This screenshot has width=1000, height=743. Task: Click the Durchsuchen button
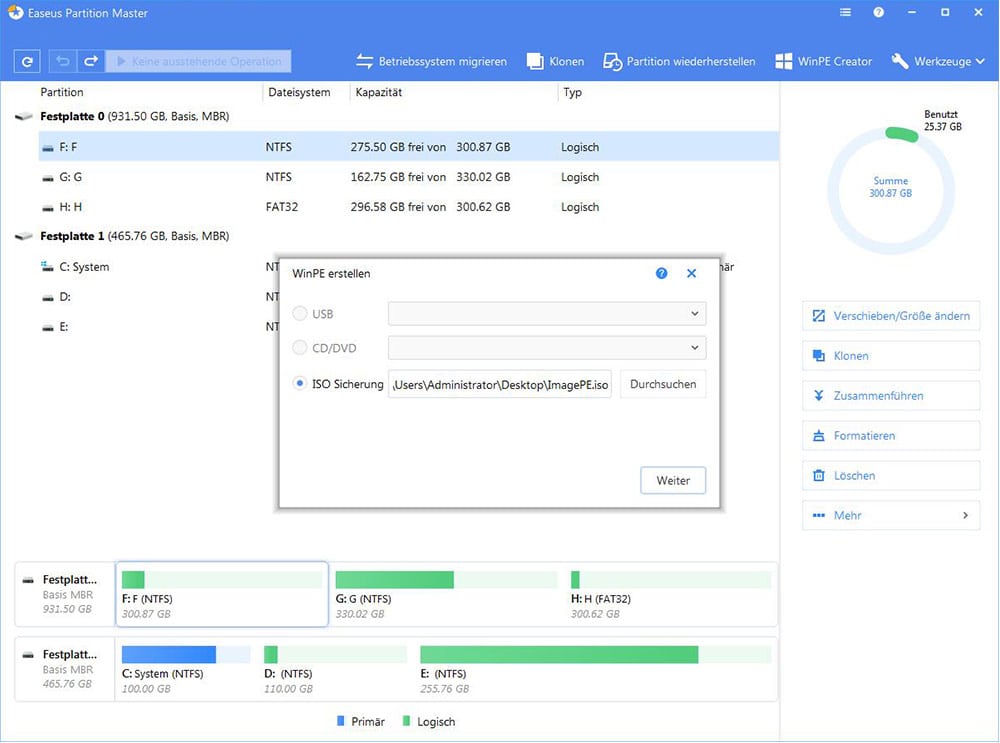click(x=663, y=384)
